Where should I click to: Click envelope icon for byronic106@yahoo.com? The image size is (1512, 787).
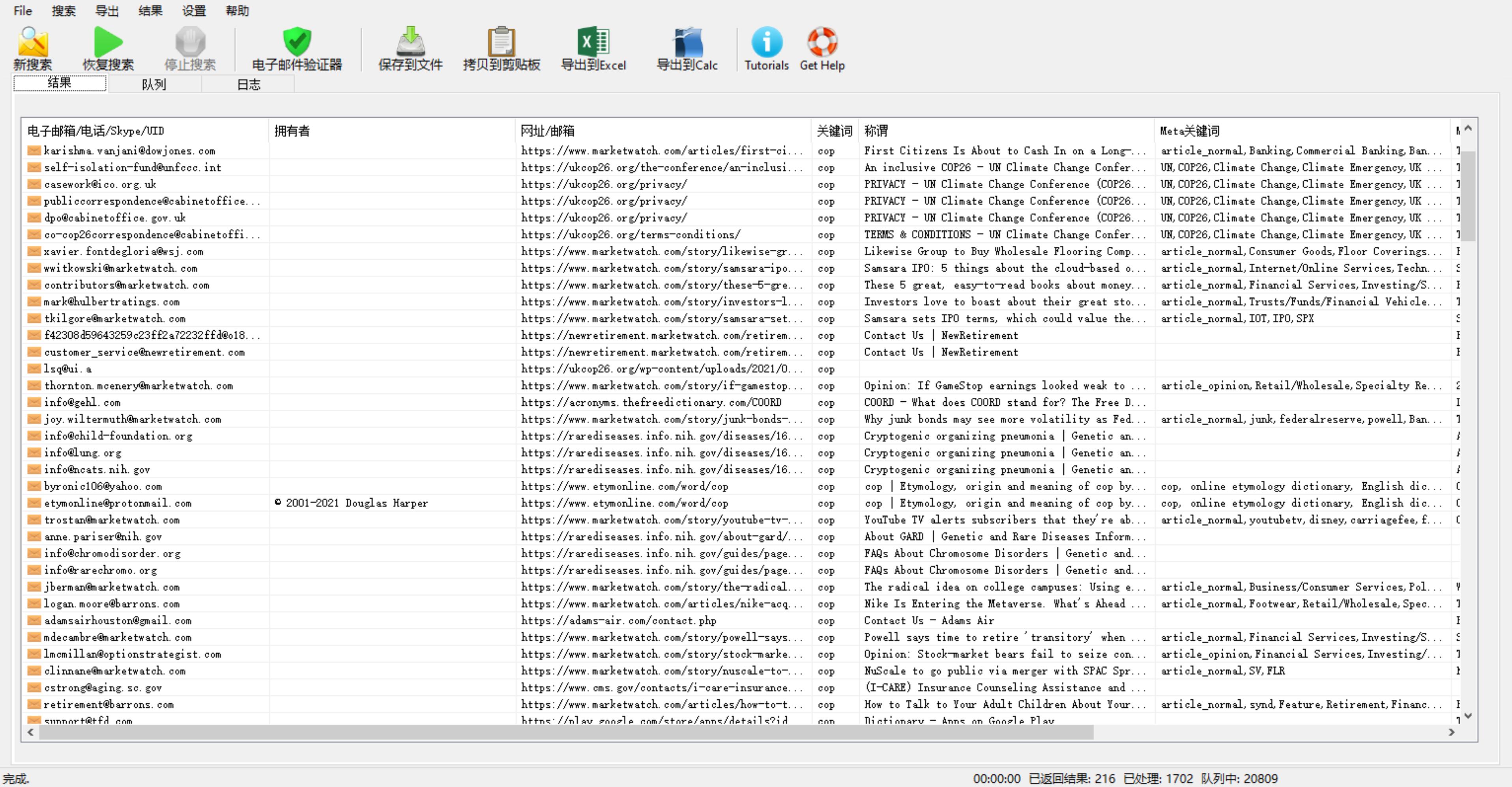35,486
